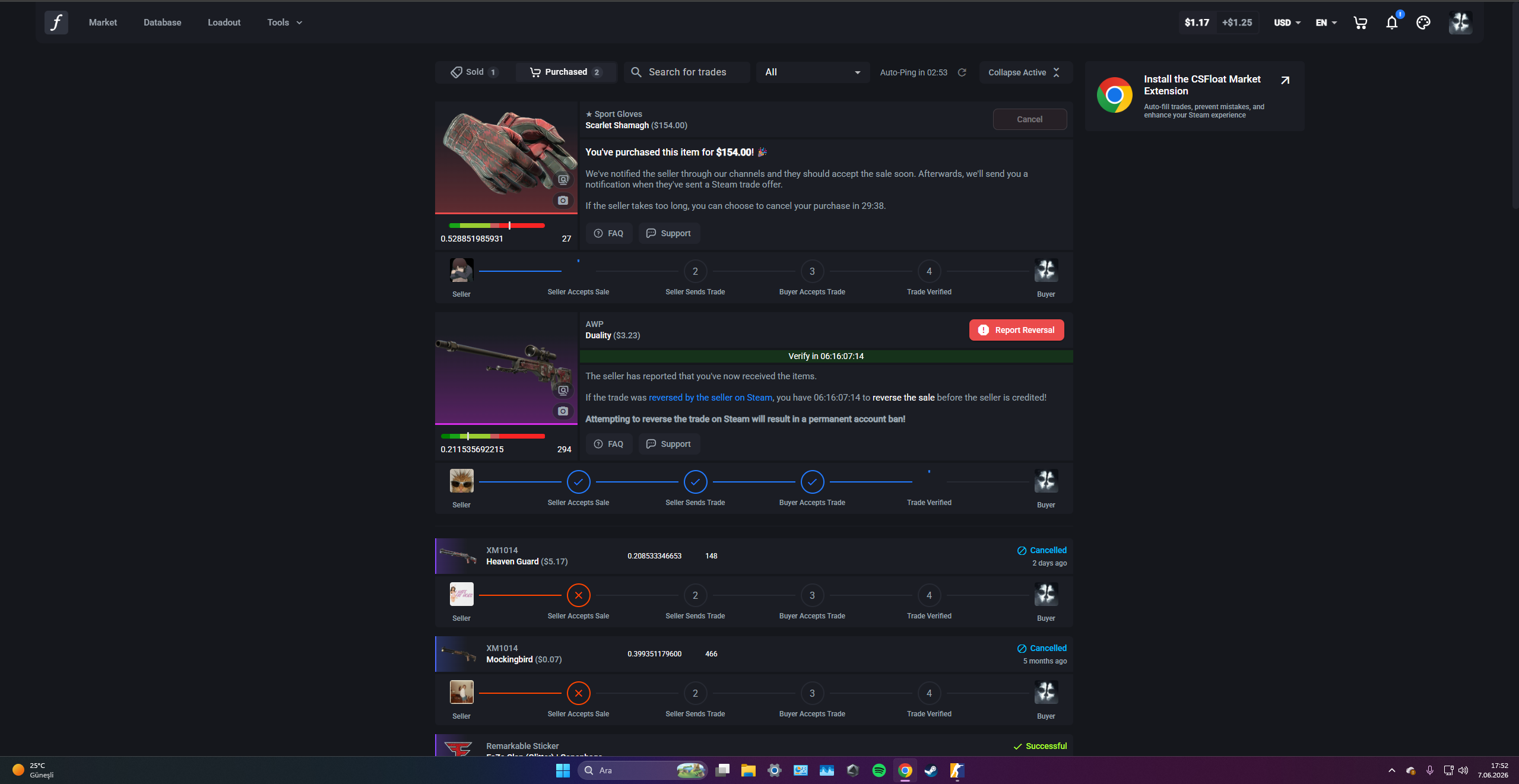Viewport: 1519px width, 784px height.
Task: Open seller avatar for XM1014 Heaven Guard
Action: (461, 594)
